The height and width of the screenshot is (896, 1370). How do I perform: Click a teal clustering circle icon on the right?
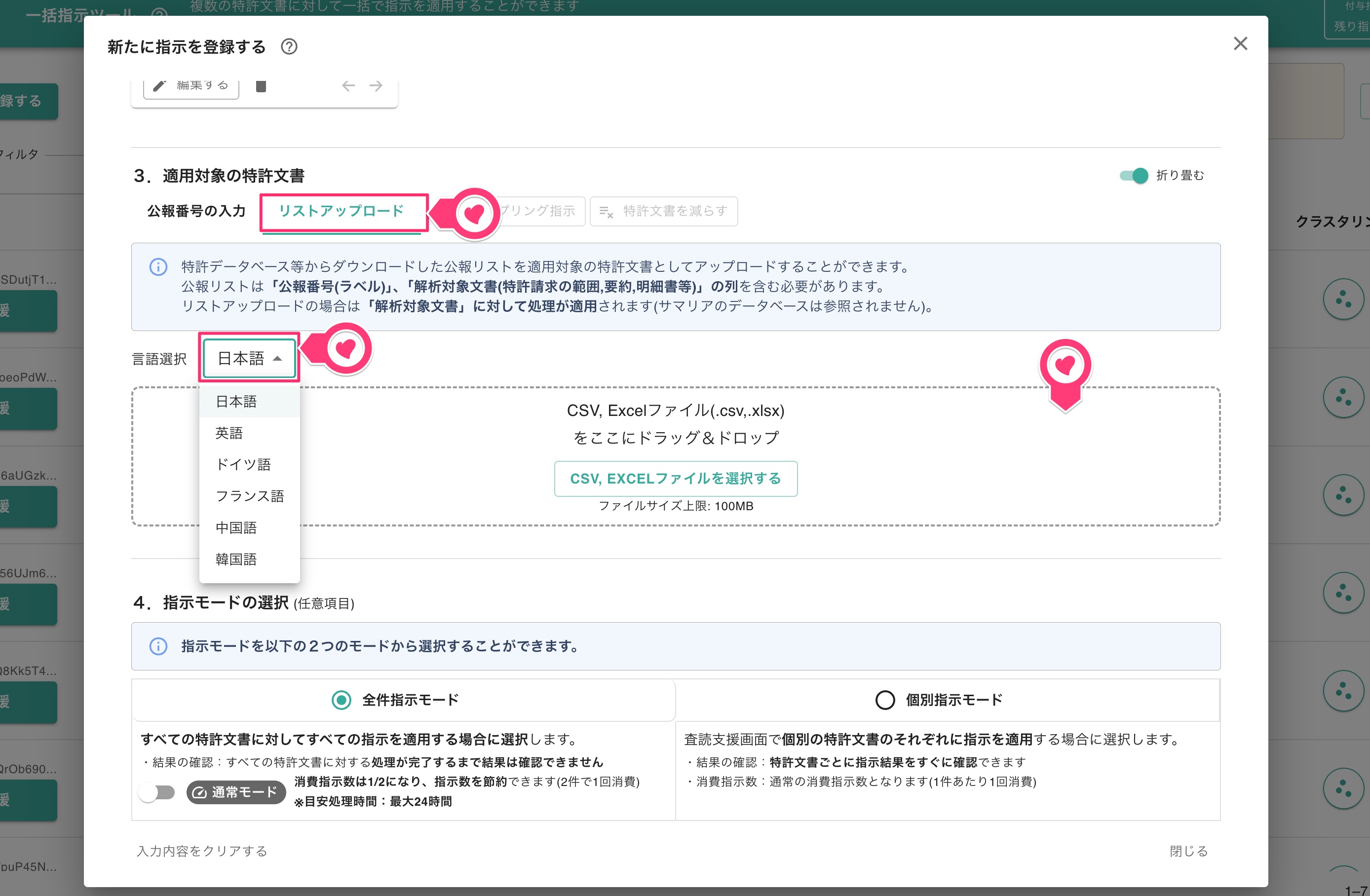1343,299
